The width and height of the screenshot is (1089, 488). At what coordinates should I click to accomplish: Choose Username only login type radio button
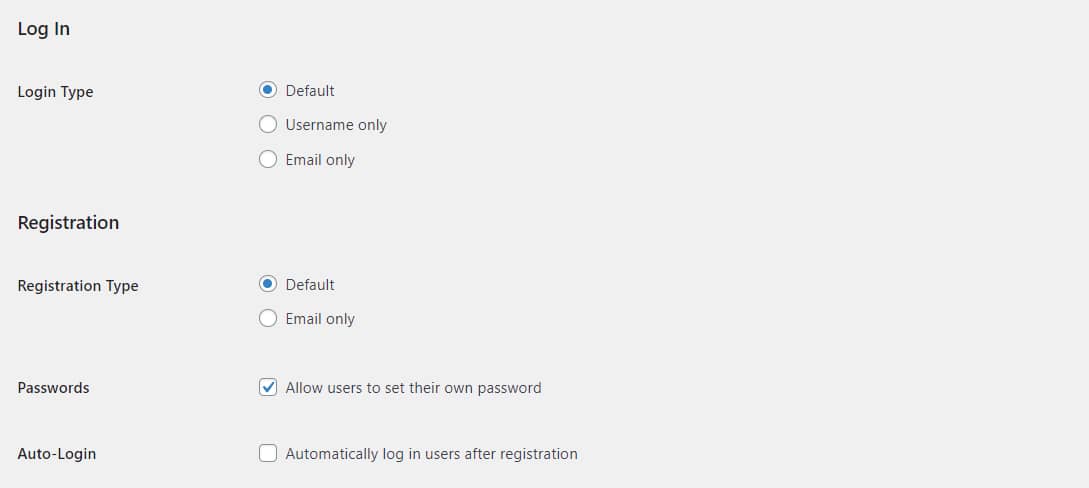267,125
